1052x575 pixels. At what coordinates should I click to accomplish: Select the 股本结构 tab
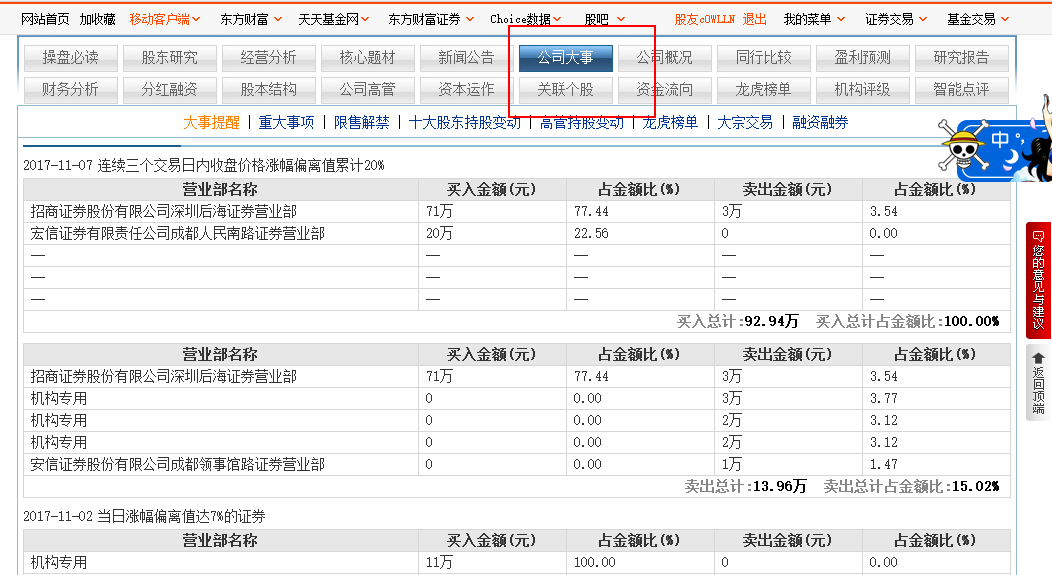click(x=268, y=90)
